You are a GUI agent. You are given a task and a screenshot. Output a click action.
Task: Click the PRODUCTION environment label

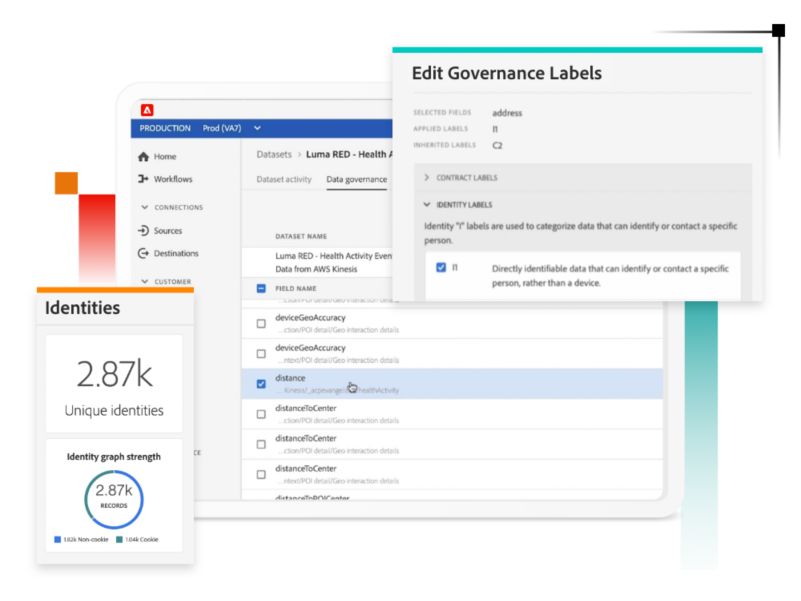coord(165,128)
